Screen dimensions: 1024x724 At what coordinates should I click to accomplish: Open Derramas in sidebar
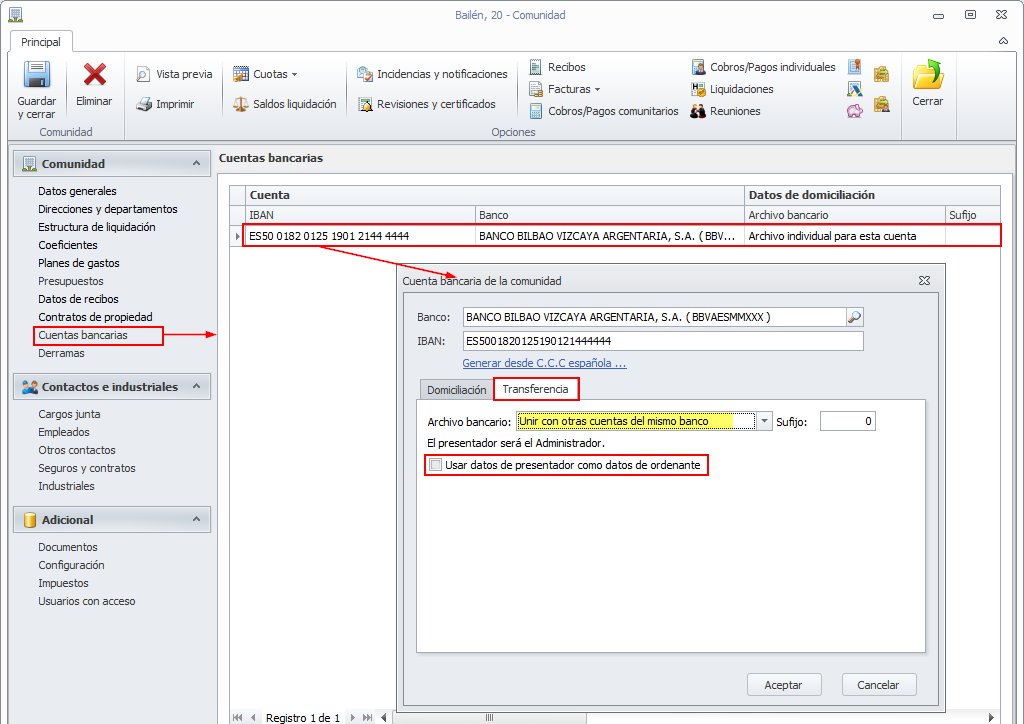point(61,353)
